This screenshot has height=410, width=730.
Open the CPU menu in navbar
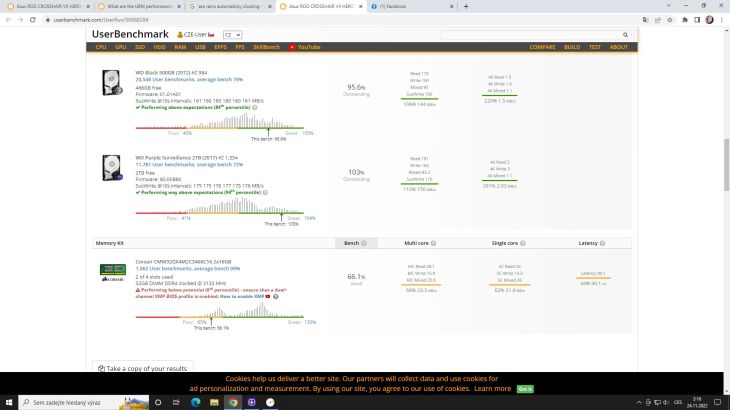[x=101, y=47]
